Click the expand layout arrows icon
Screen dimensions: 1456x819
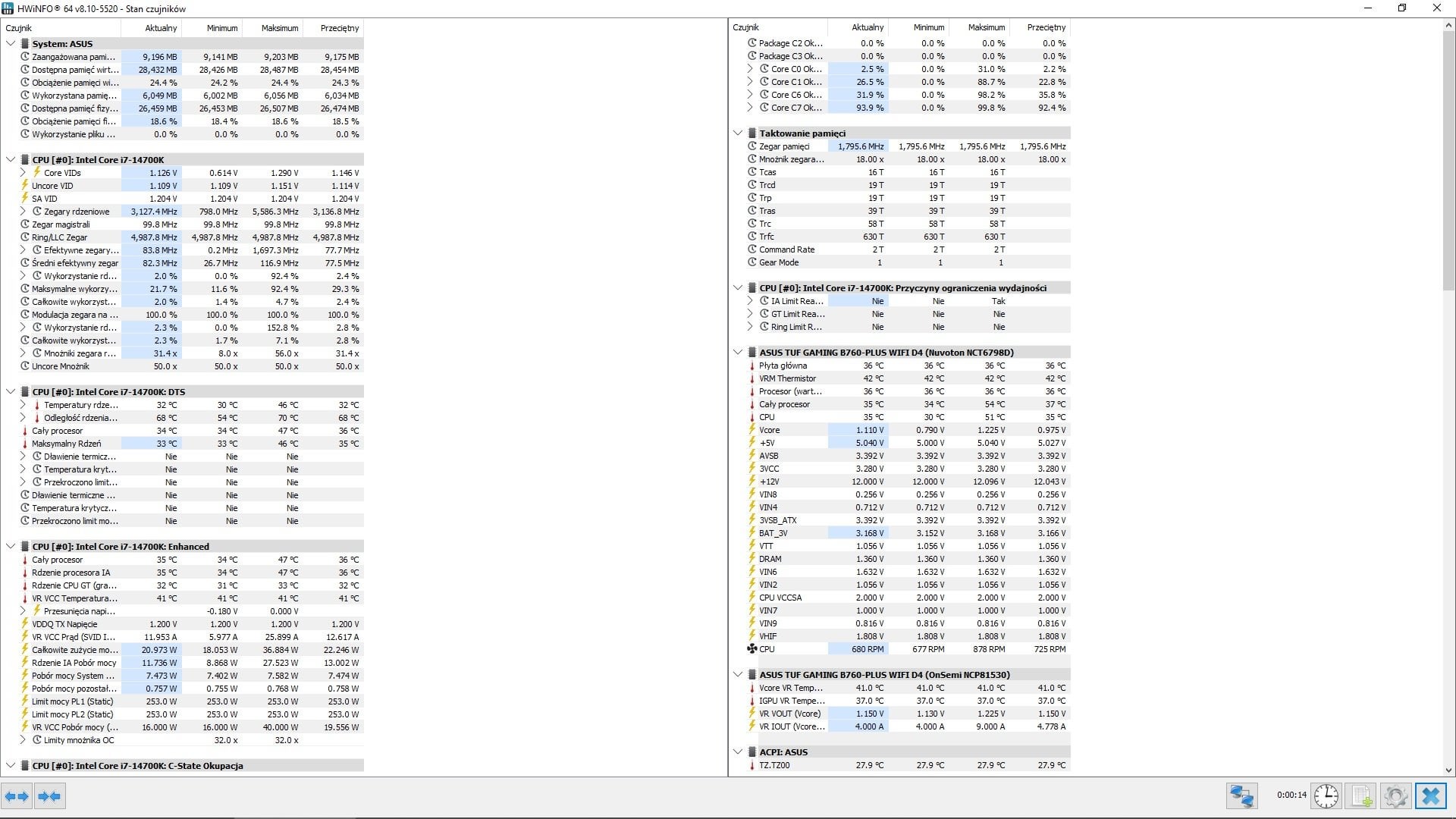click(17, 796)
